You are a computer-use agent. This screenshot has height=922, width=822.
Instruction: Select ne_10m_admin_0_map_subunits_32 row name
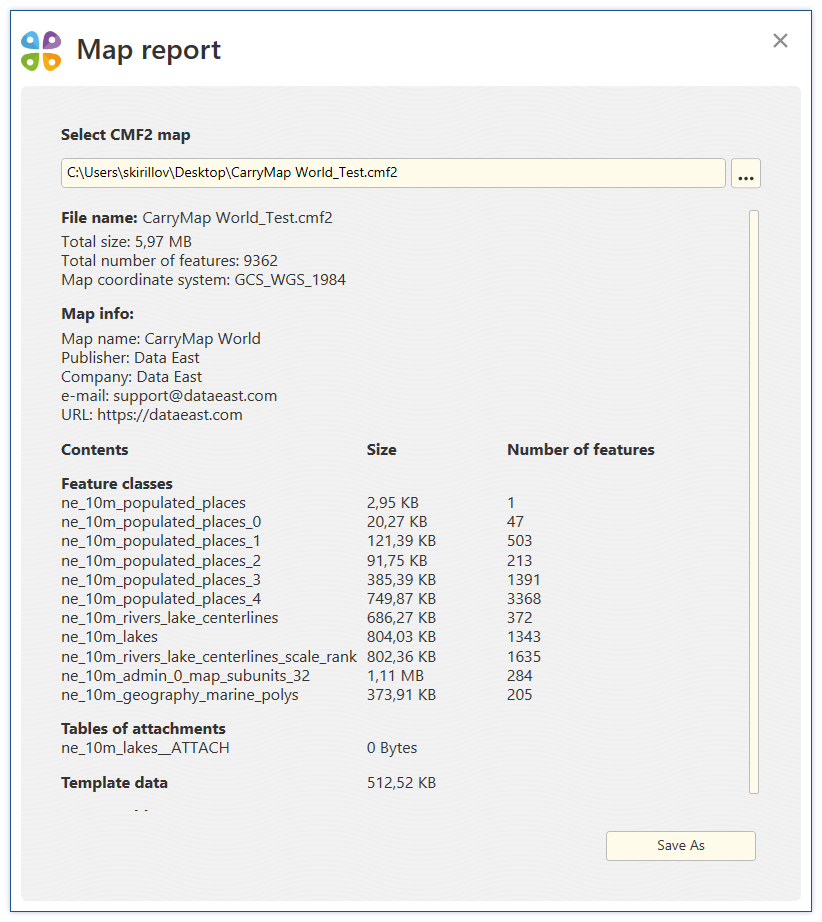(185, 676)
